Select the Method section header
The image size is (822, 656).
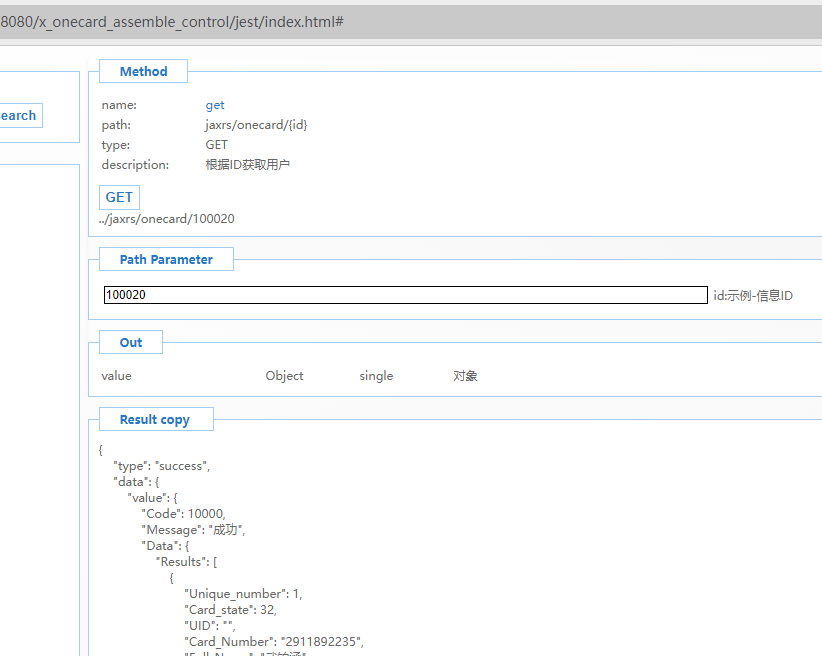pyautogui.click(x=143, y=72)
